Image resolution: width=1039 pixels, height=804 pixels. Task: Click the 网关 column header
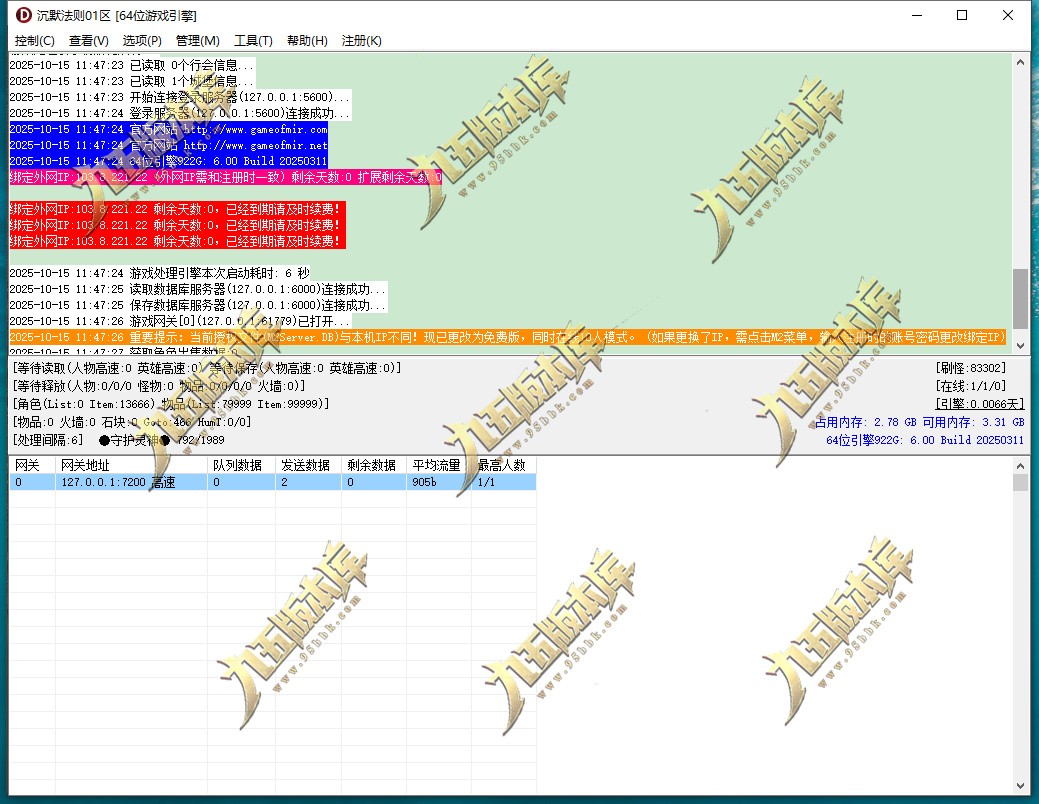[x=32, y=465]
